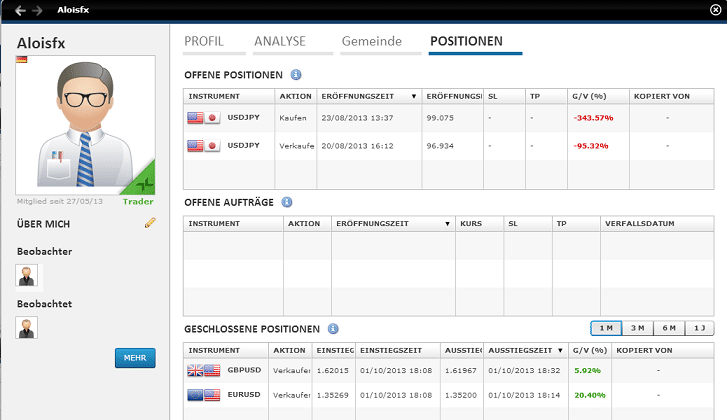
Task: Click the forward arrow in title bar
Action: 37,11
